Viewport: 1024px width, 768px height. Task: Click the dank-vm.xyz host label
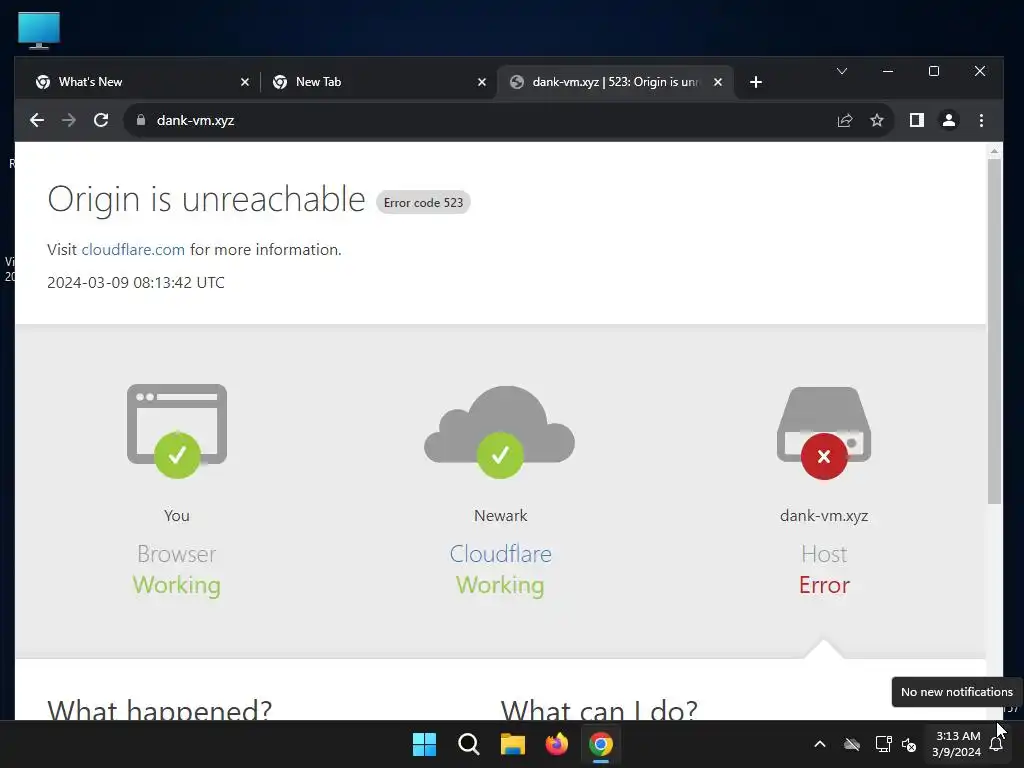(x=824, y=516)
